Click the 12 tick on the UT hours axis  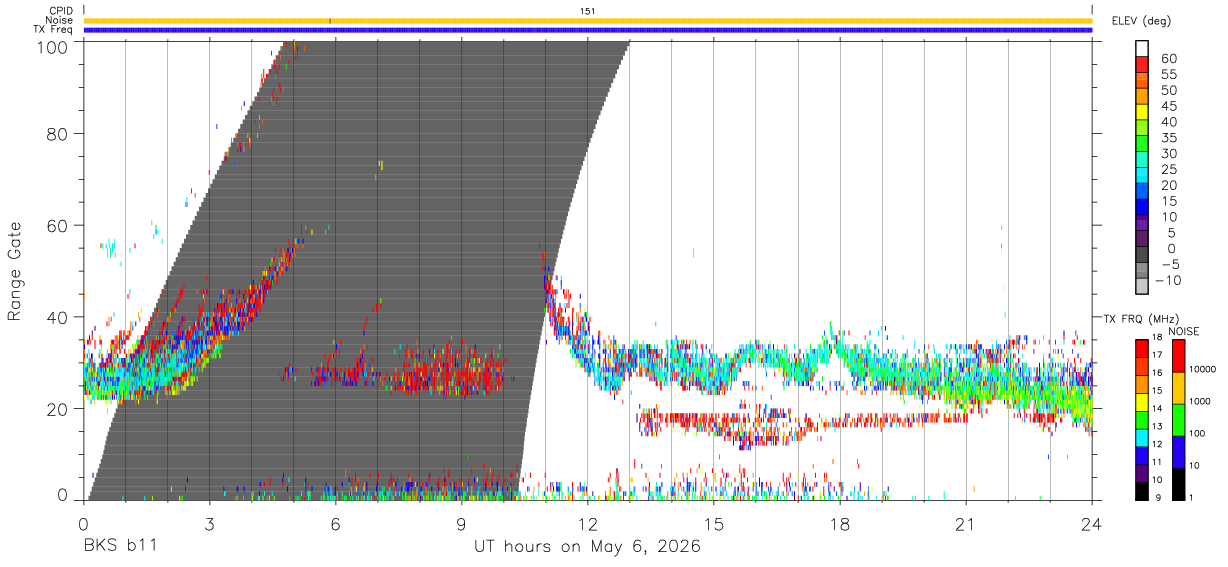pyautogui.click(x=588, y=524)
